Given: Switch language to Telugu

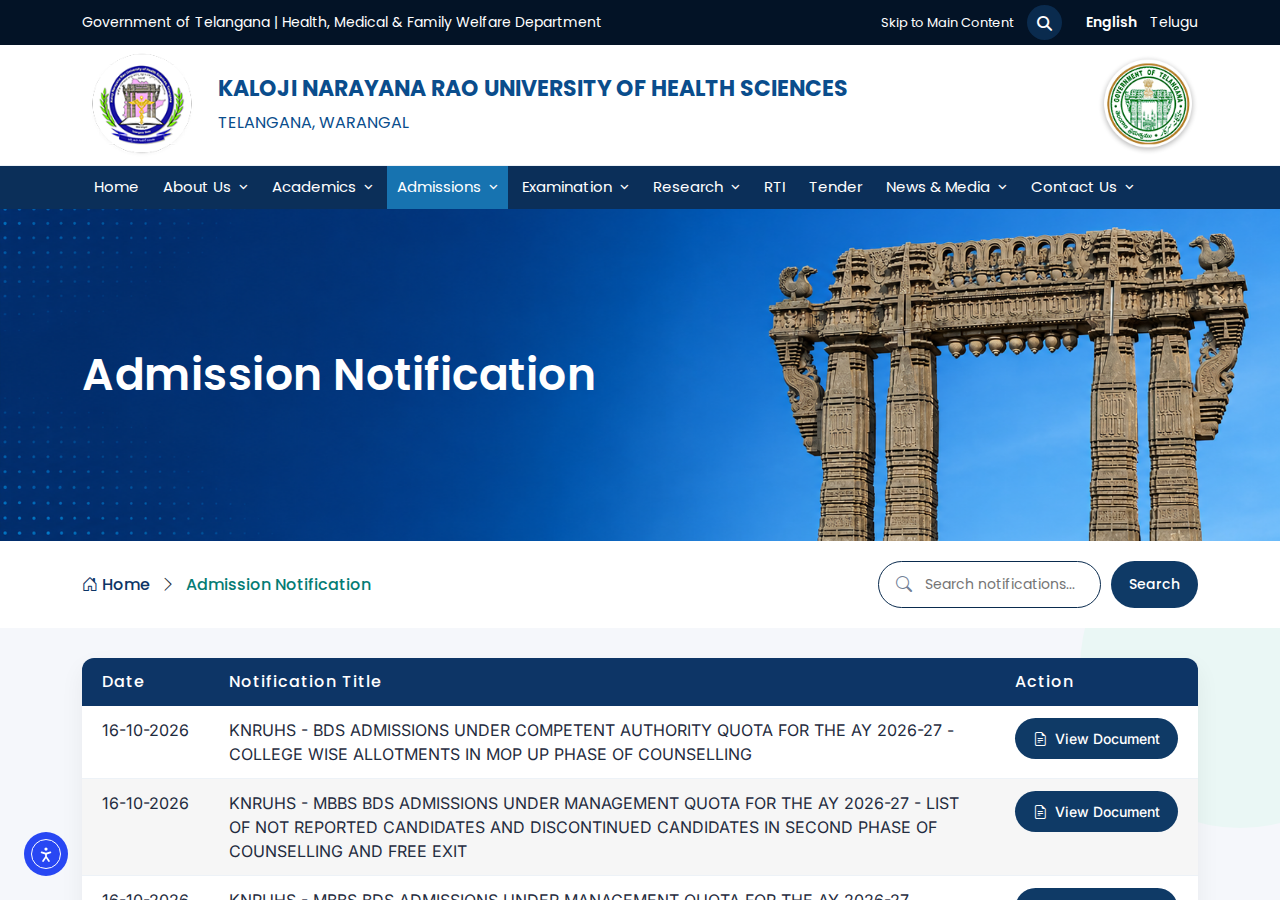Looking at the screenshot, I should (x=1174, y=22).
